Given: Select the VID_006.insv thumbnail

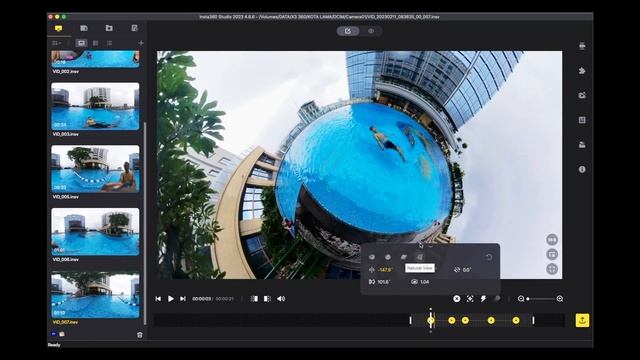Looking at the screenshot, I should click(95, 231).
